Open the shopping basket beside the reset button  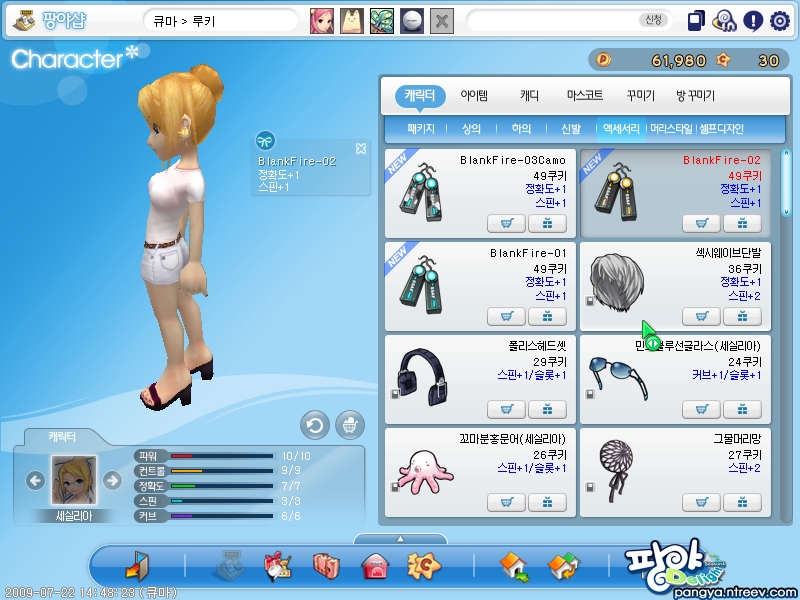click(x=350, y=425)
